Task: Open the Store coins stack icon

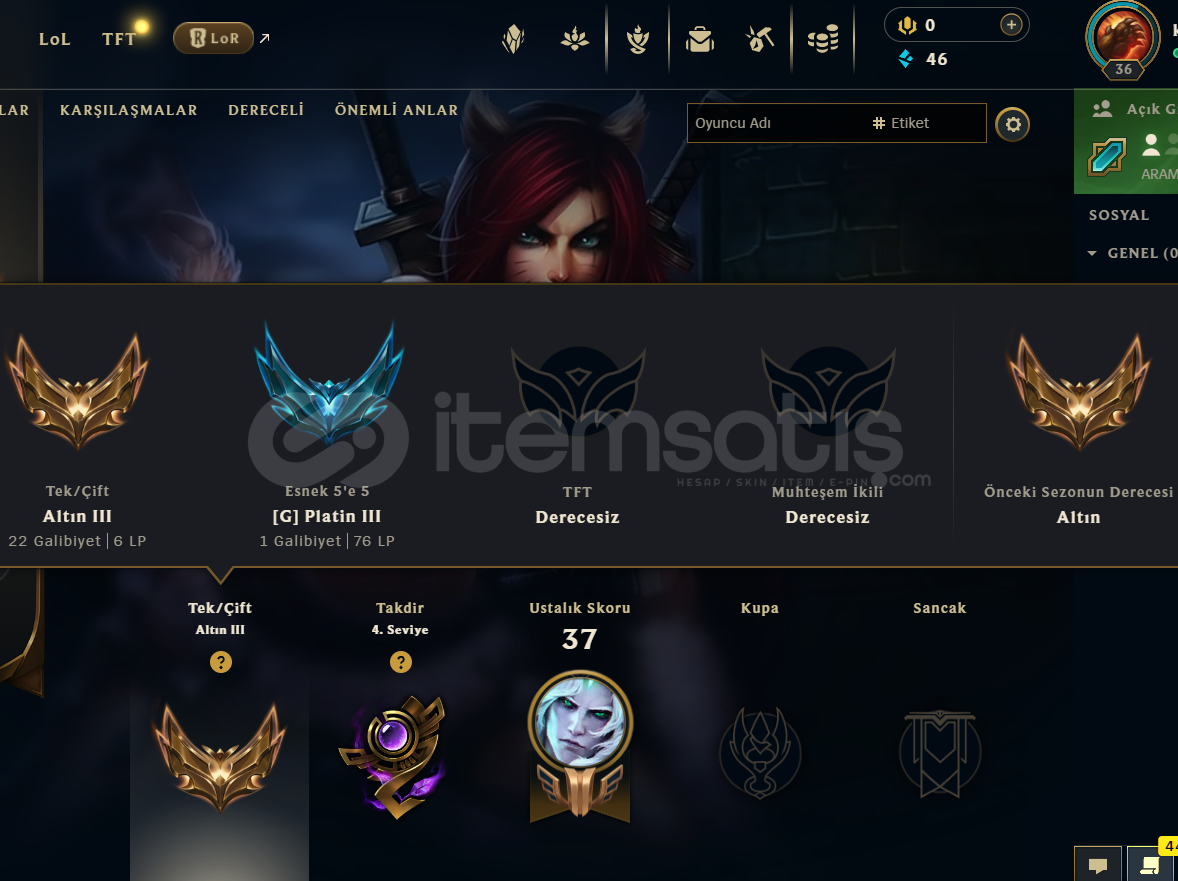Action: (823, 39)
